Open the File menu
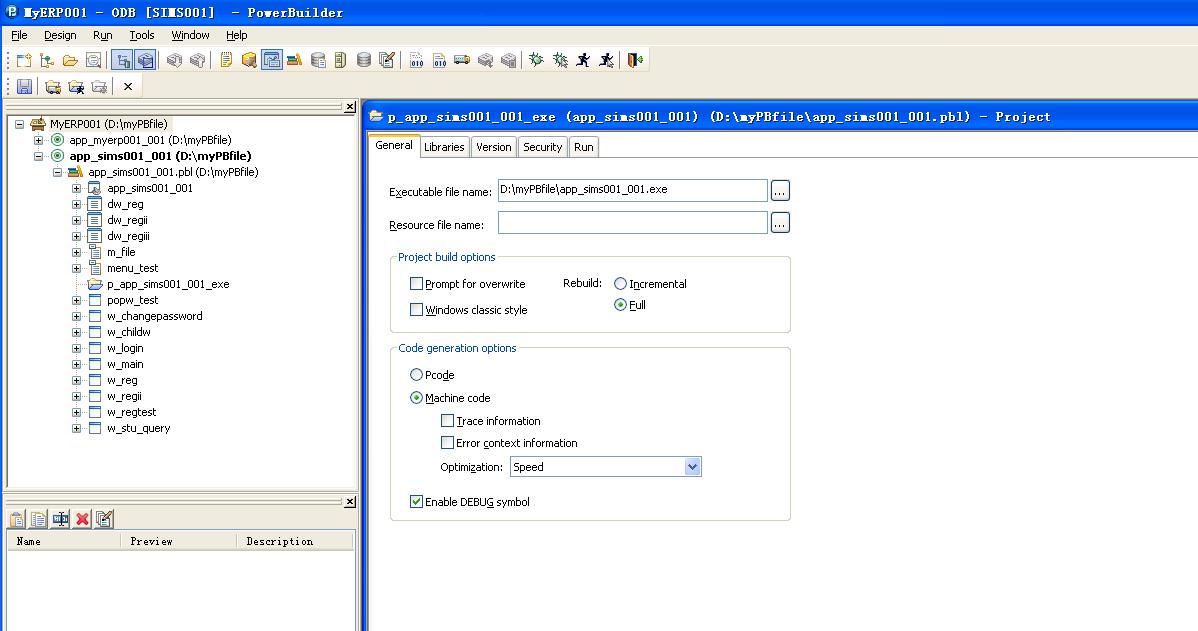 (19, 35)
